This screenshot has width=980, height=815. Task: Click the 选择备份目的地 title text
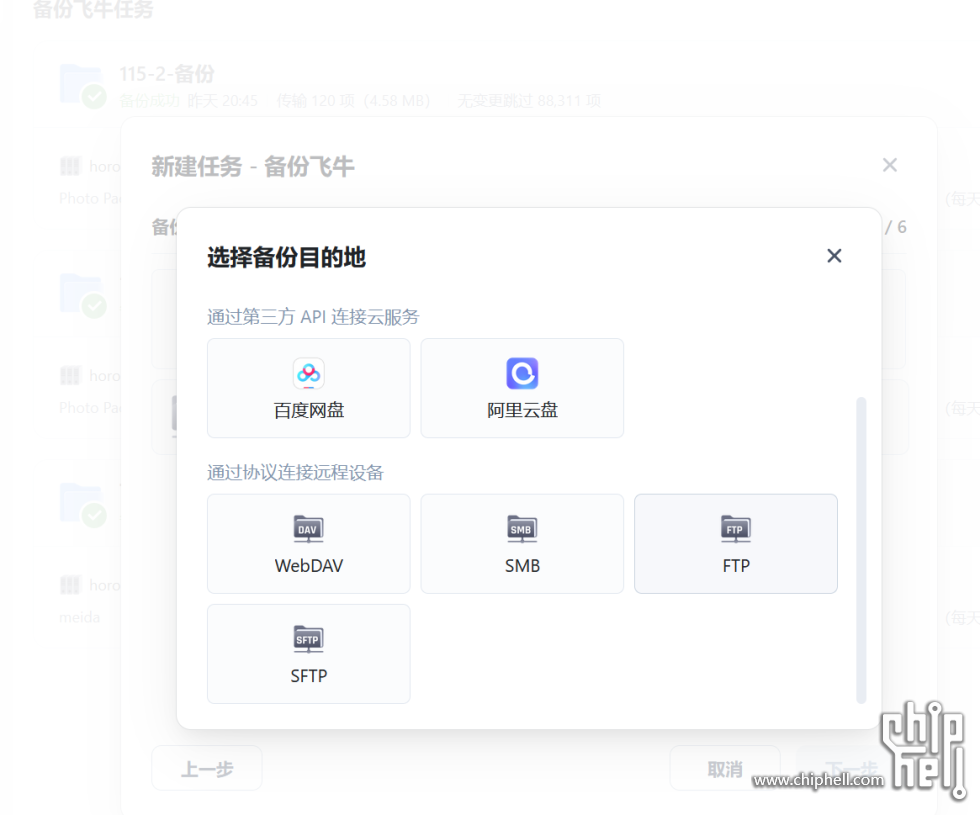click(286, 257)
